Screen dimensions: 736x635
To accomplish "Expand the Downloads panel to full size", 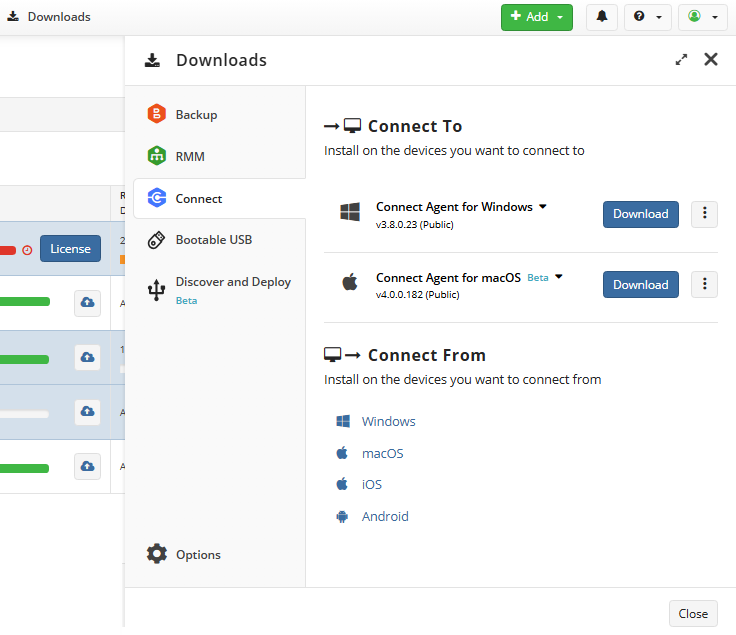I will 681,60.
